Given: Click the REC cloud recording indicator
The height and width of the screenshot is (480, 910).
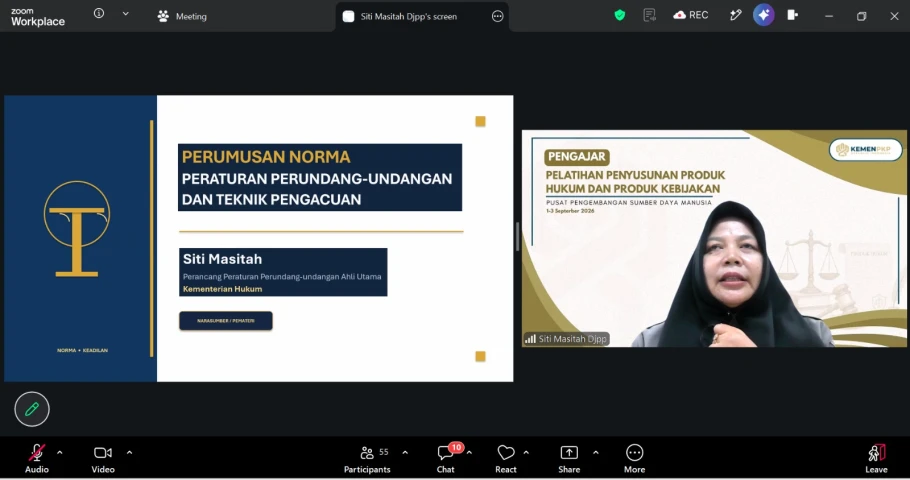Looking at the screenshot, I should point(691,16).
